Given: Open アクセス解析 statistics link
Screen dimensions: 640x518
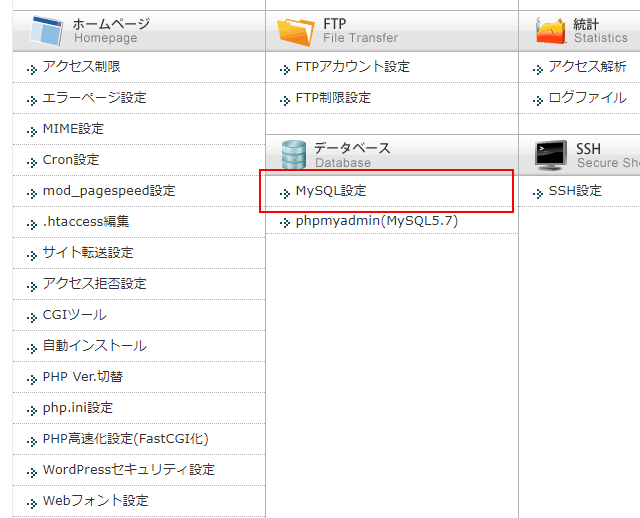Looking at the screenshot, I should click(x=587, y=67).
